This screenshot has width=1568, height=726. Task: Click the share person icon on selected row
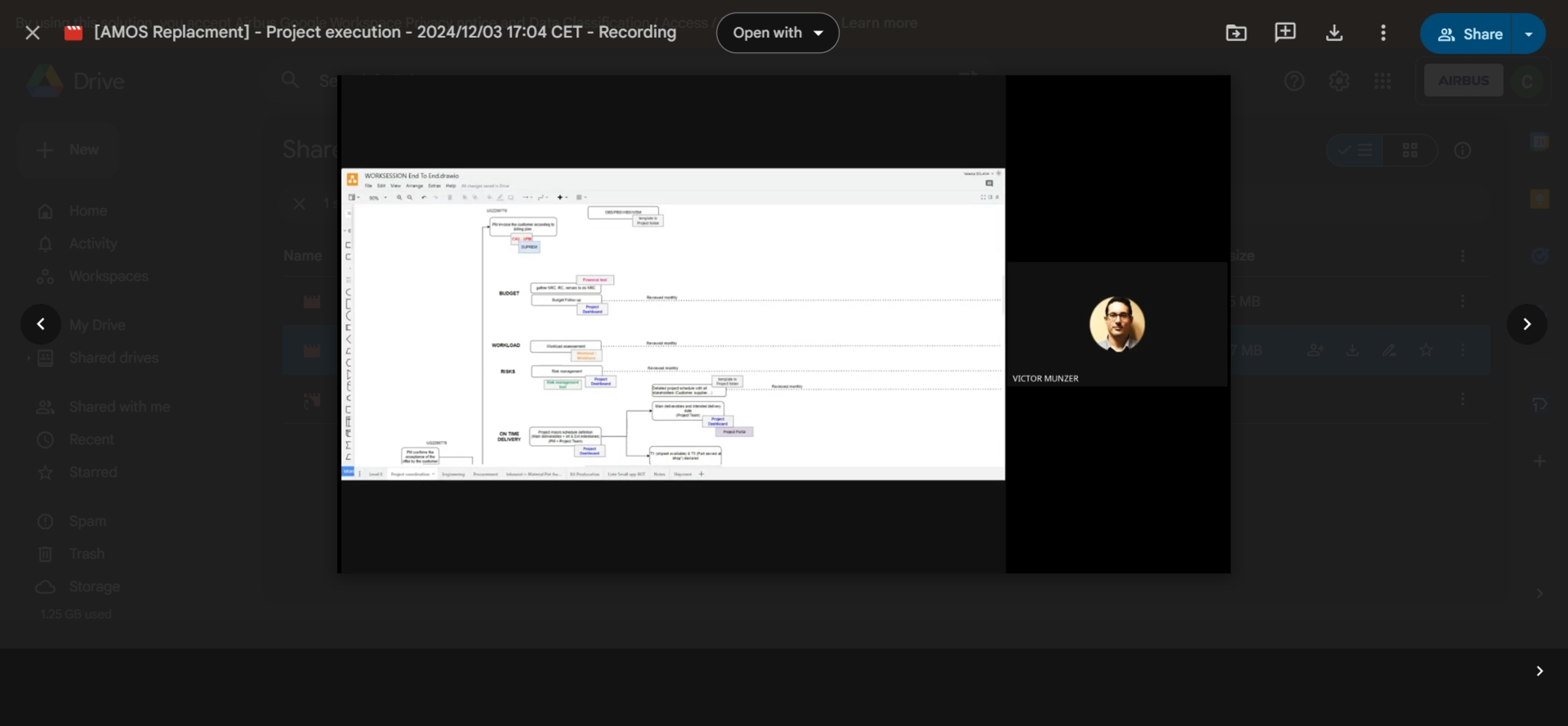(x=1316, y=351)
